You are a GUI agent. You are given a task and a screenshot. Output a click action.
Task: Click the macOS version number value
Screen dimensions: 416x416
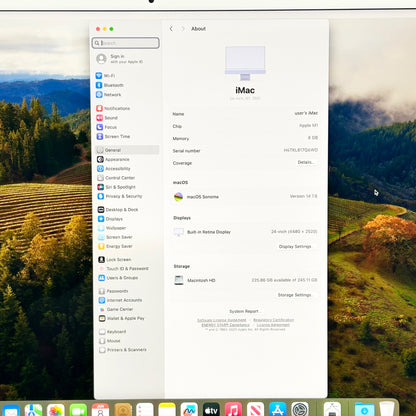(x=303, y=196)
